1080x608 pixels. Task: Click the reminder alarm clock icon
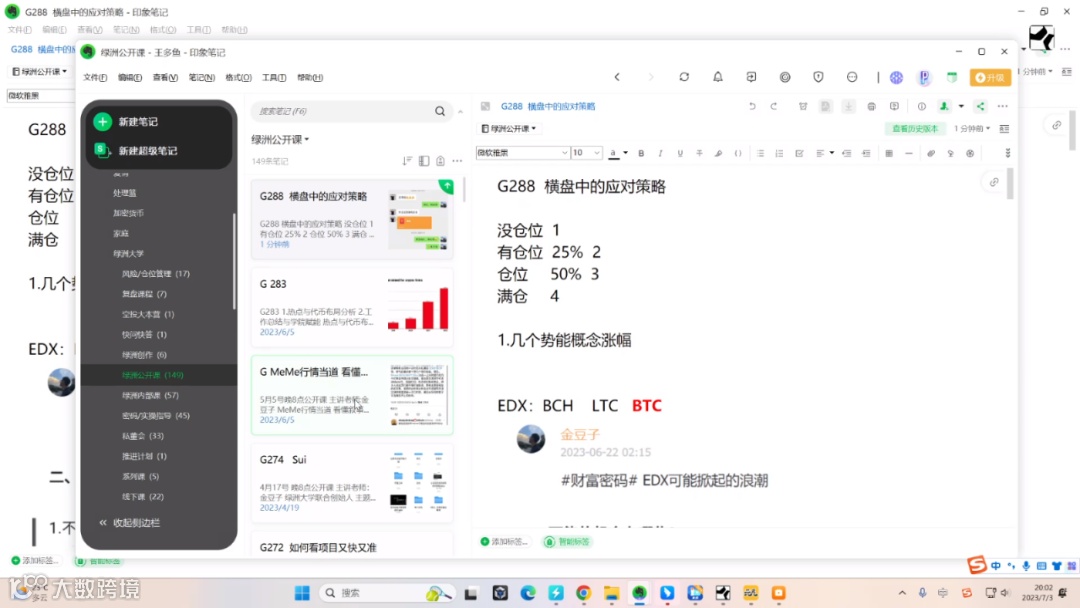click(x=802, y=106)
